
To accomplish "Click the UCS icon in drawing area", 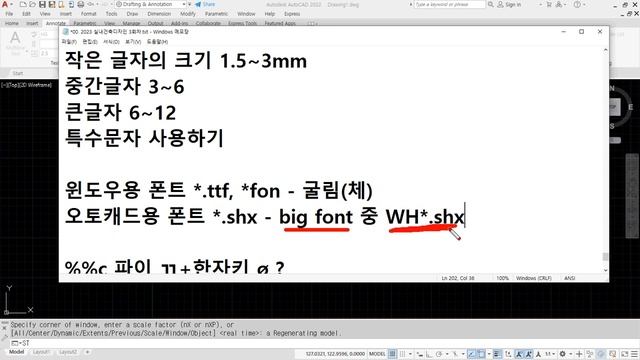I will [x=18, y=300].
